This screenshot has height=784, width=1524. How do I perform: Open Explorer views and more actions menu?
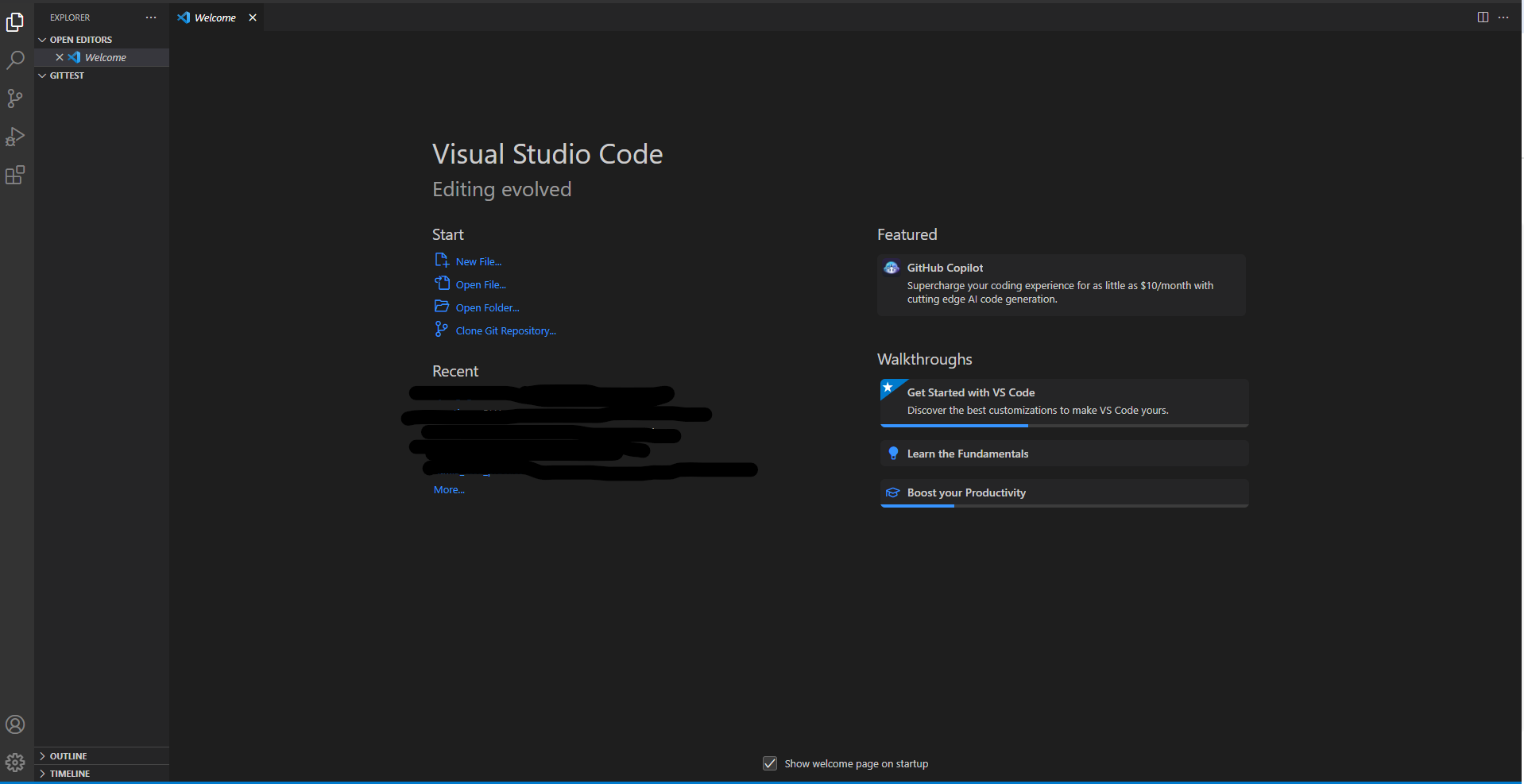point(151,17)
